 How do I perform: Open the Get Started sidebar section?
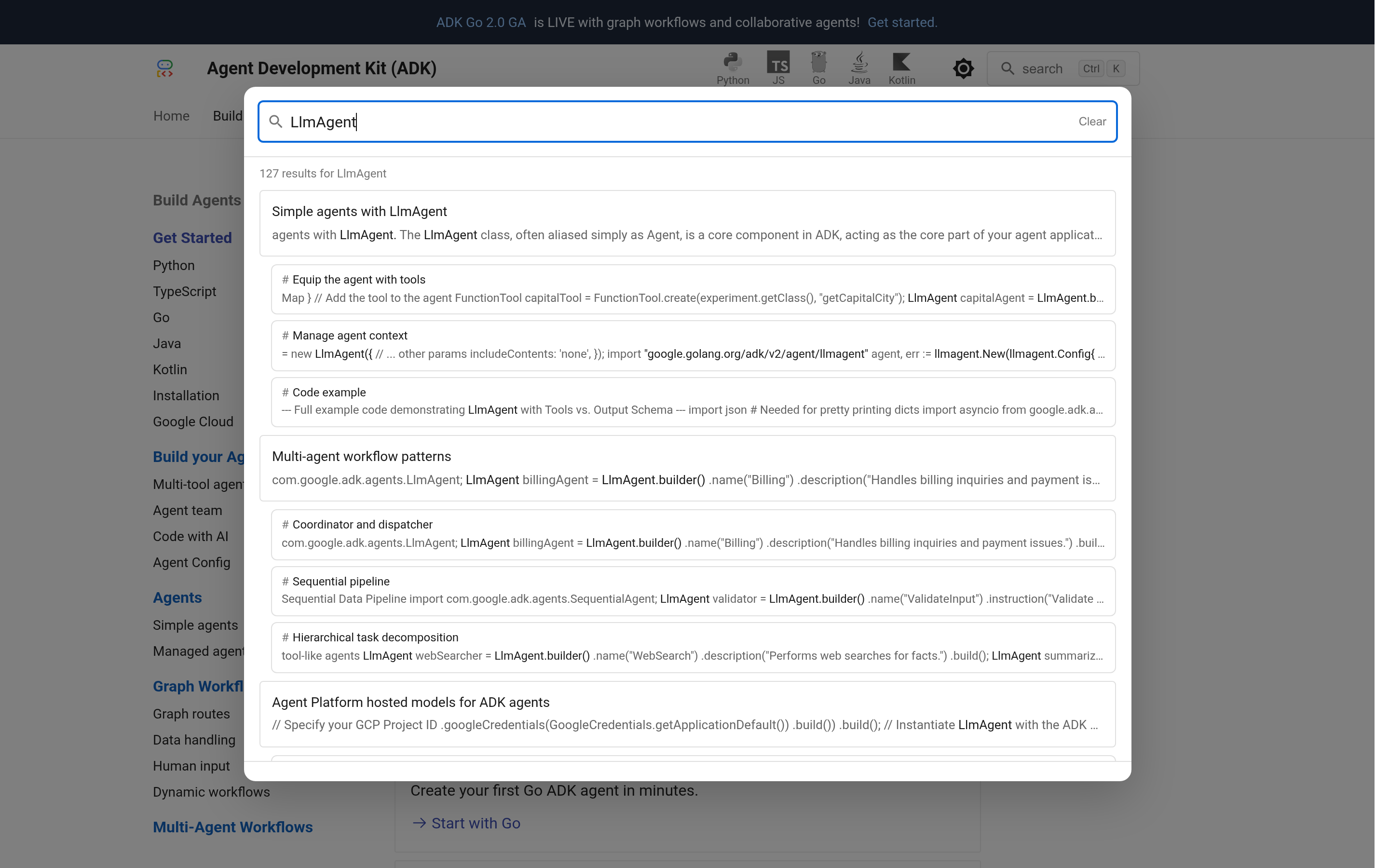192,238
